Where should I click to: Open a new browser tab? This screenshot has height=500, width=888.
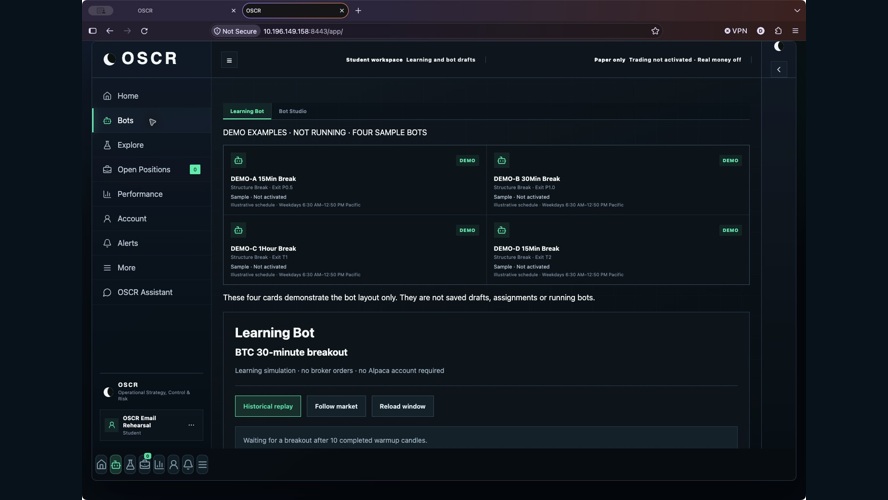pos(358,11)
